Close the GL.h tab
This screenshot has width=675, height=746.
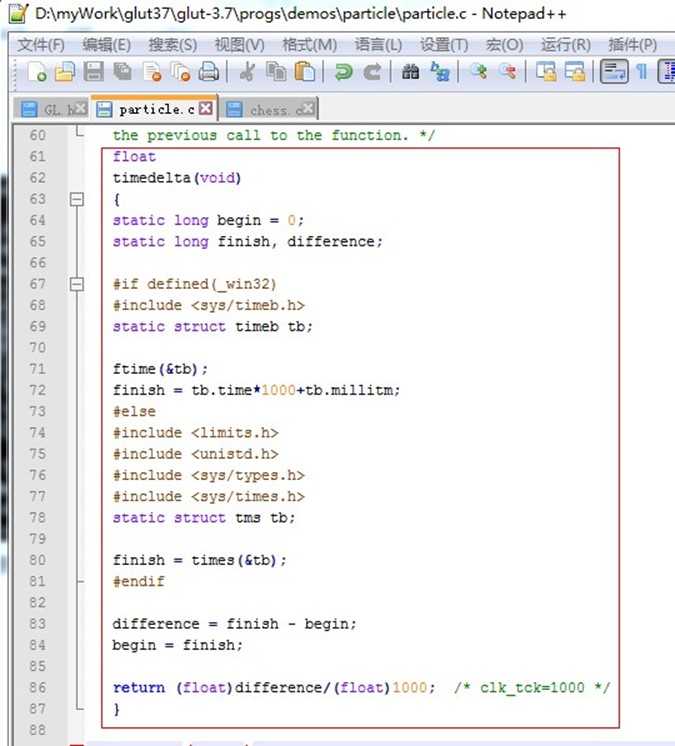coord(81,109)
